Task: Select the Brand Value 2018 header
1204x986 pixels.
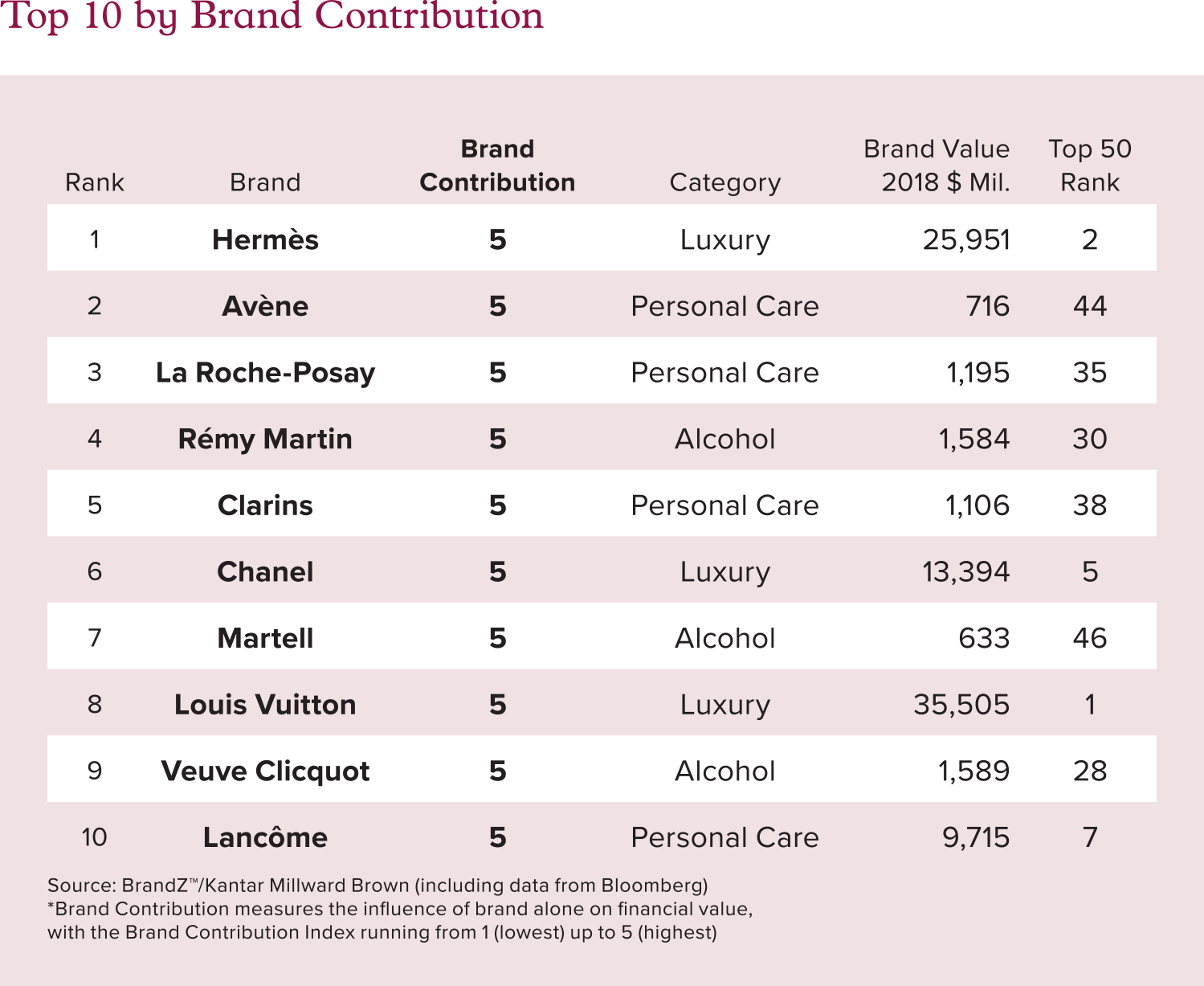Action: pos(937,166)
